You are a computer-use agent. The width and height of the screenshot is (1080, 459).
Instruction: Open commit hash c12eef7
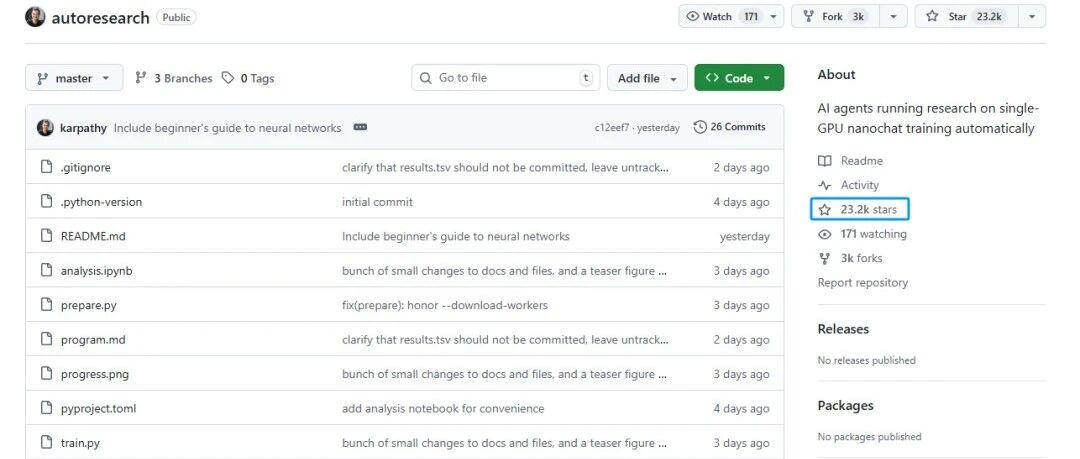click(612, 128)
